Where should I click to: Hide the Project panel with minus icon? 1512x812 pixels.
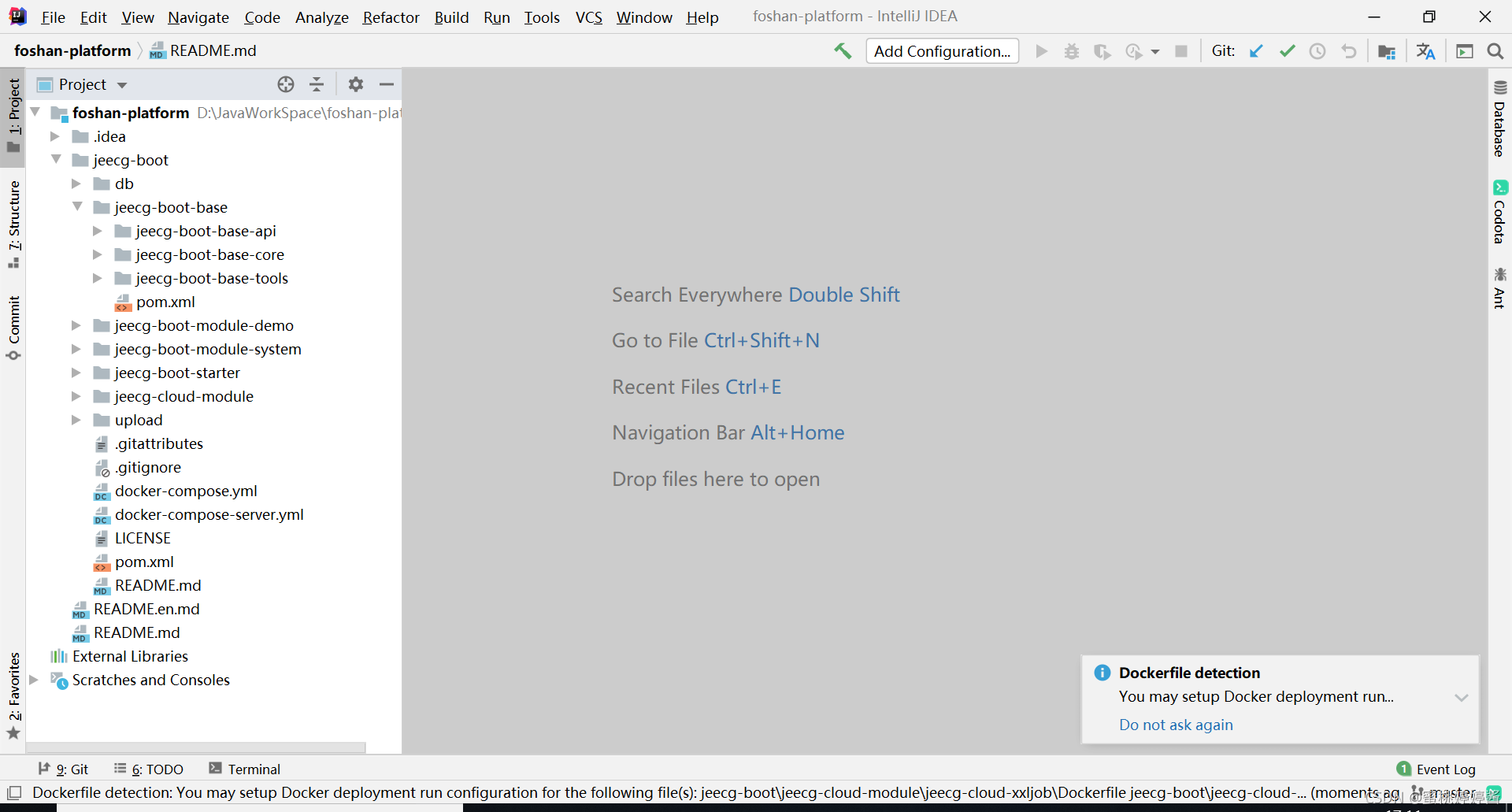[x=387, y=84]
